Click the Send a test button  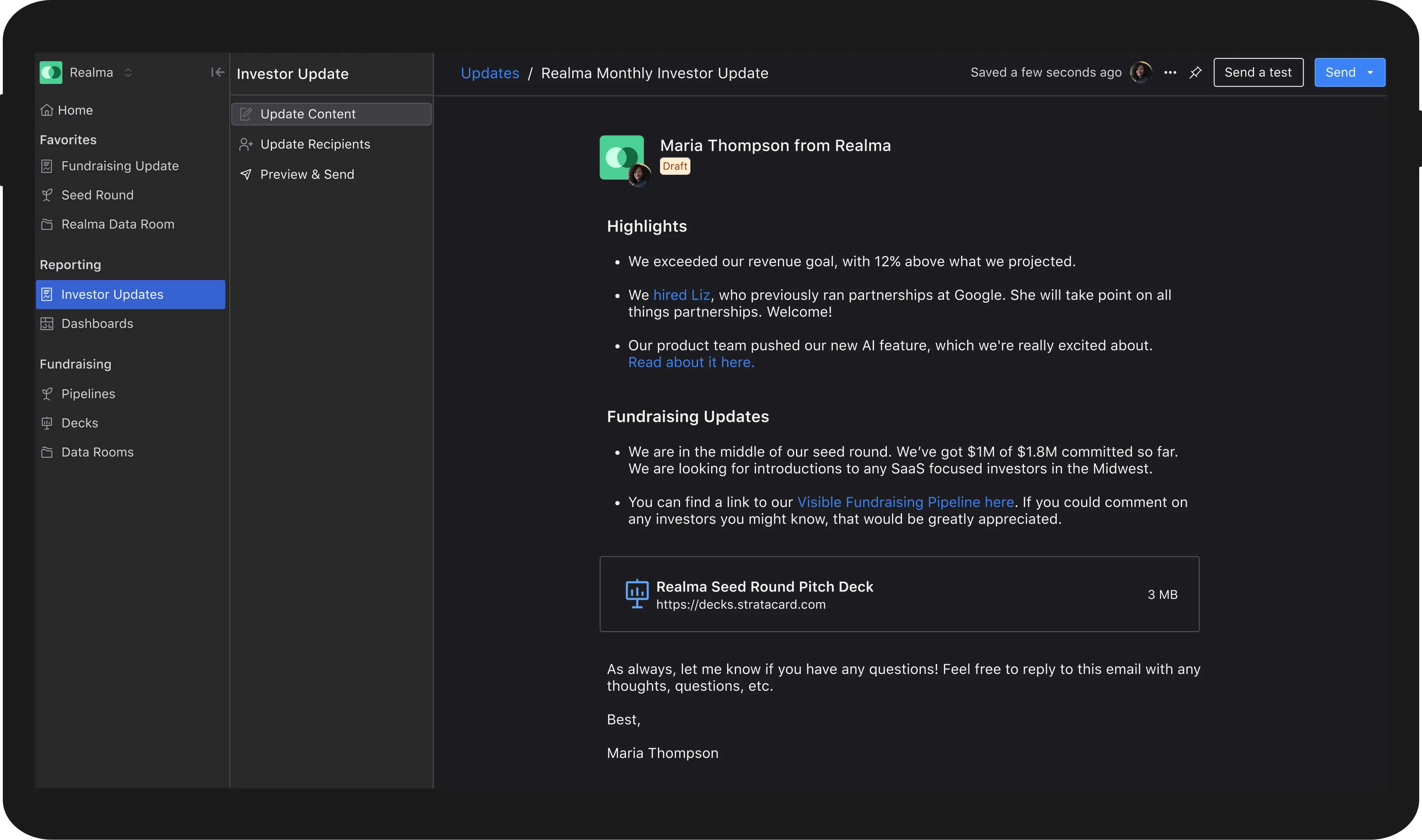pyautogui.click(x=1258, y=72)
